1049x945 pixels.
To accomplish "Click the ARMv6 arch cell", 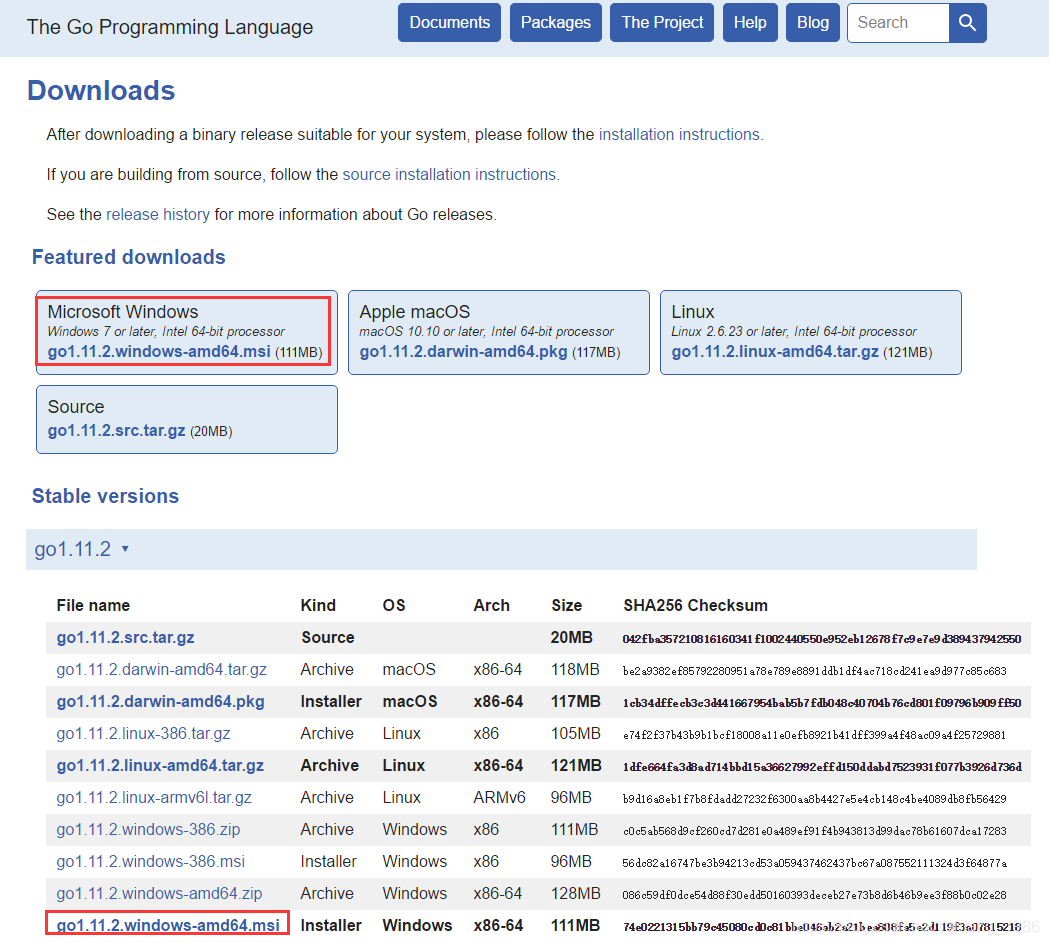I will (499, 798).
